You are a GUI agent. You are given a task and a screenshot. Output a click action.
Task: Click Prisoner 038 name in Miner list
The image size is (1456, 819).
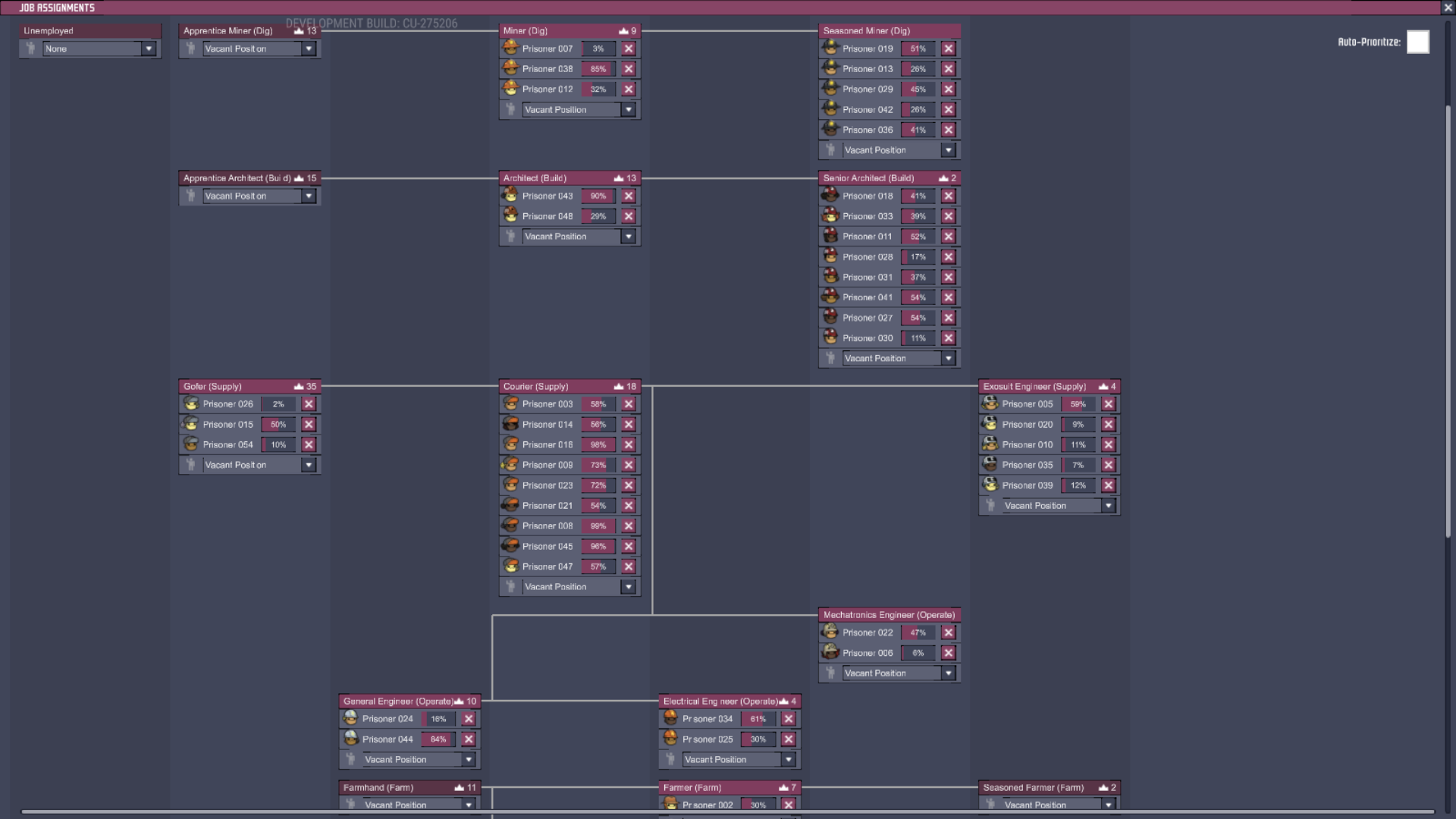548,69
